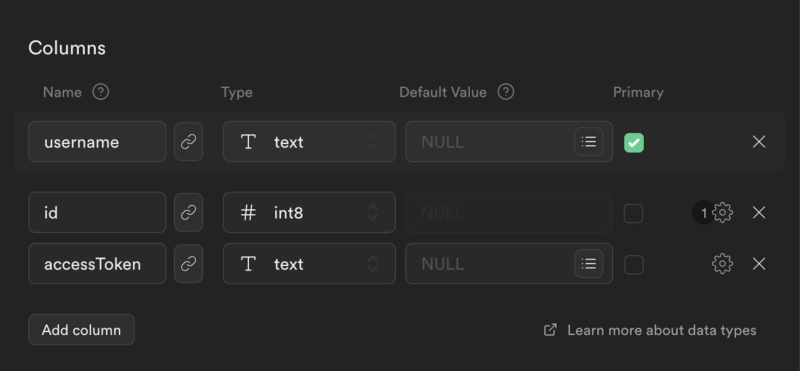Remove the id column with its X icon
The width and height of the screenshot is (800, 371).
click(759, 212)
